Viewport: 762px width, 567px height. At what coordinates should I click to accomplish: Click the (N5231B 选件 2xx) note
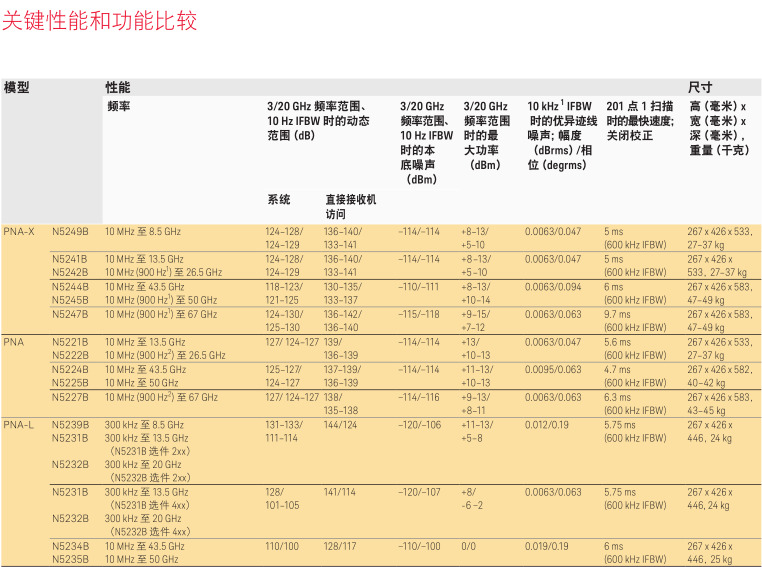click(150, 451)
